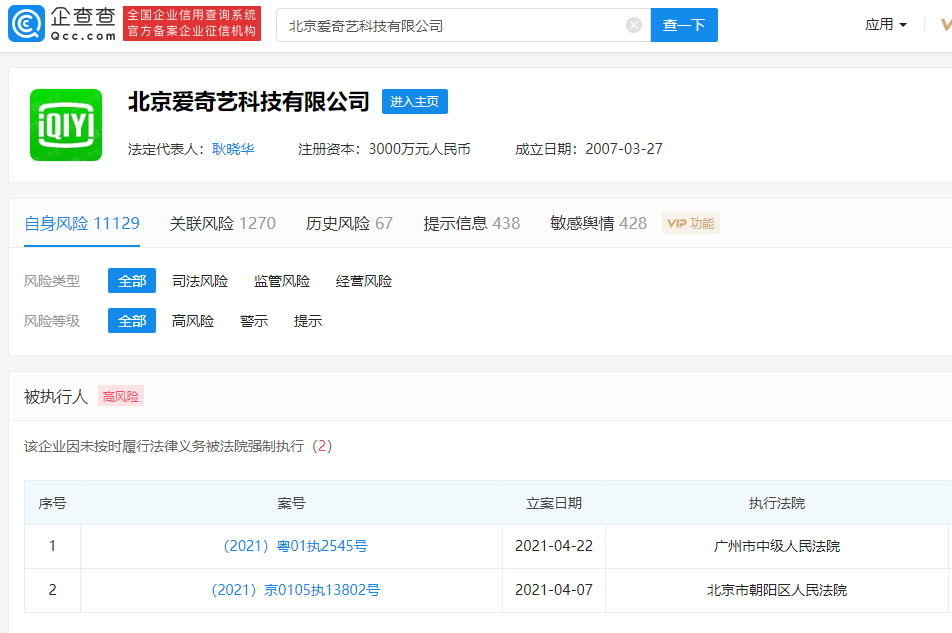Click the 高风险 tag beside 被执行人

tap(121, 396)
